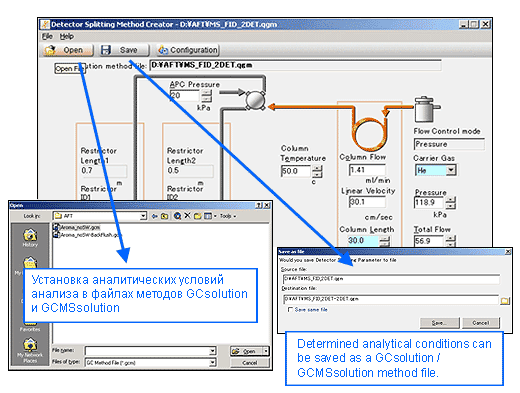Open the Help menu
The height and width of the screenshot is (393, 520).
pyautogui.click(x=67, y=36)
